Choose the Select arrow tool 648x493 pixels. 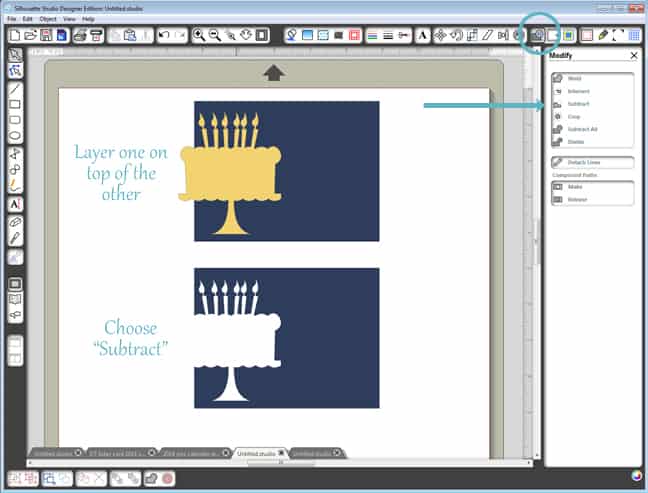15,55
